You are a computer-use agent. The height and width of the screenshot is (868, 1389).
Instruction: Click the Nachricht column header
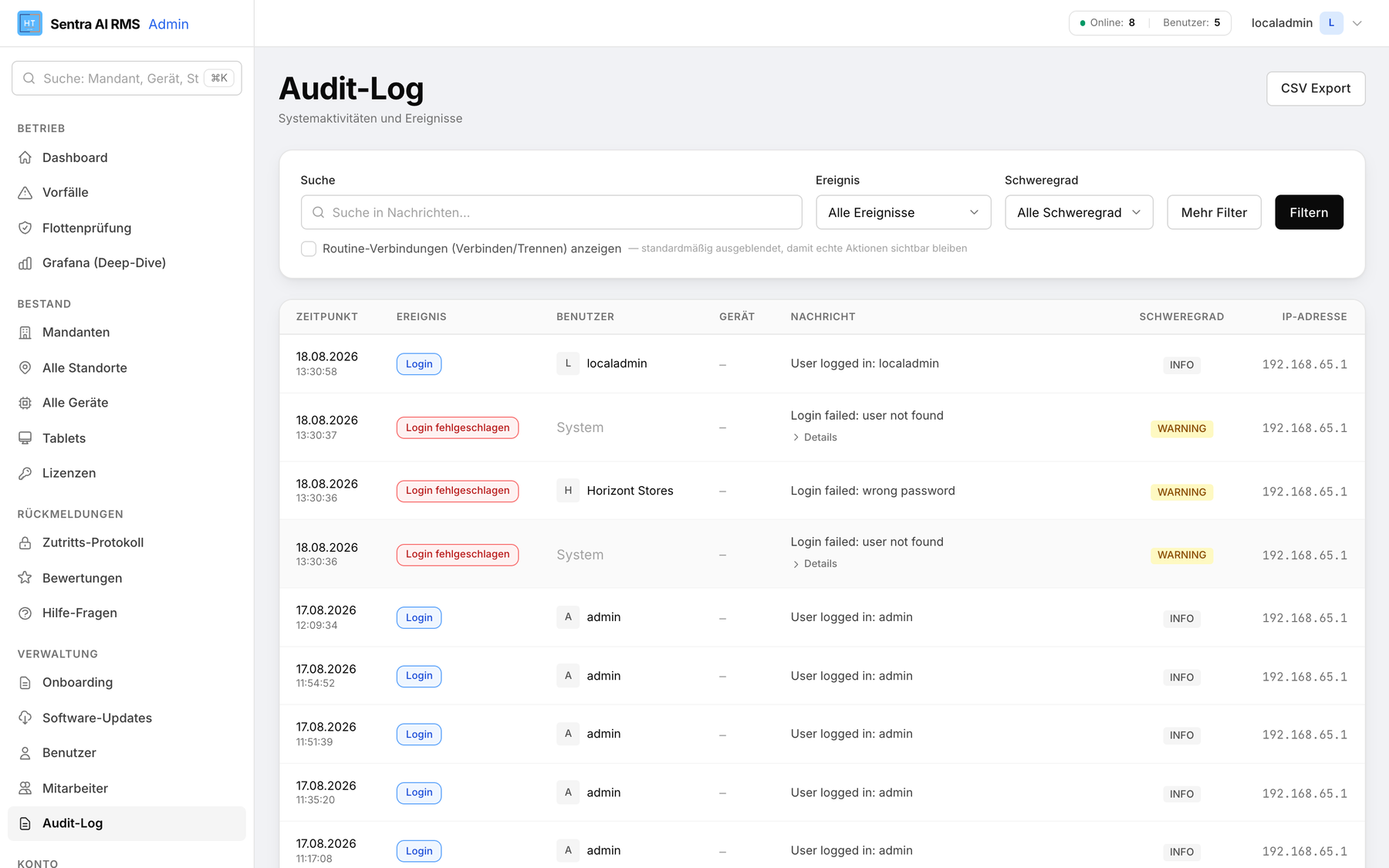point(823,317)
